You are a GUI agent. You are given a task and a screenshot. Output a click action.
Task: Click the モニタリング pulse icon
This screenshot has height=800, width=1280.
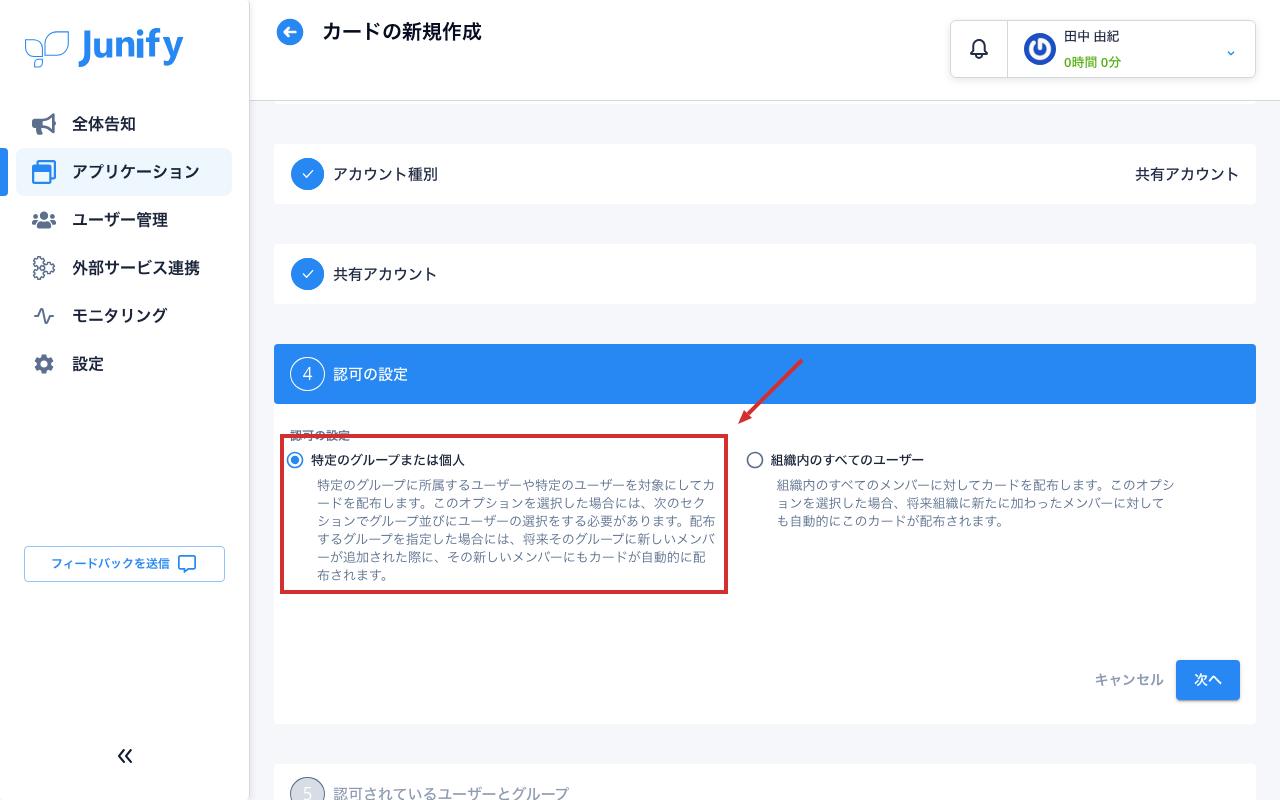pyautogui.click(x=44, y=316)
